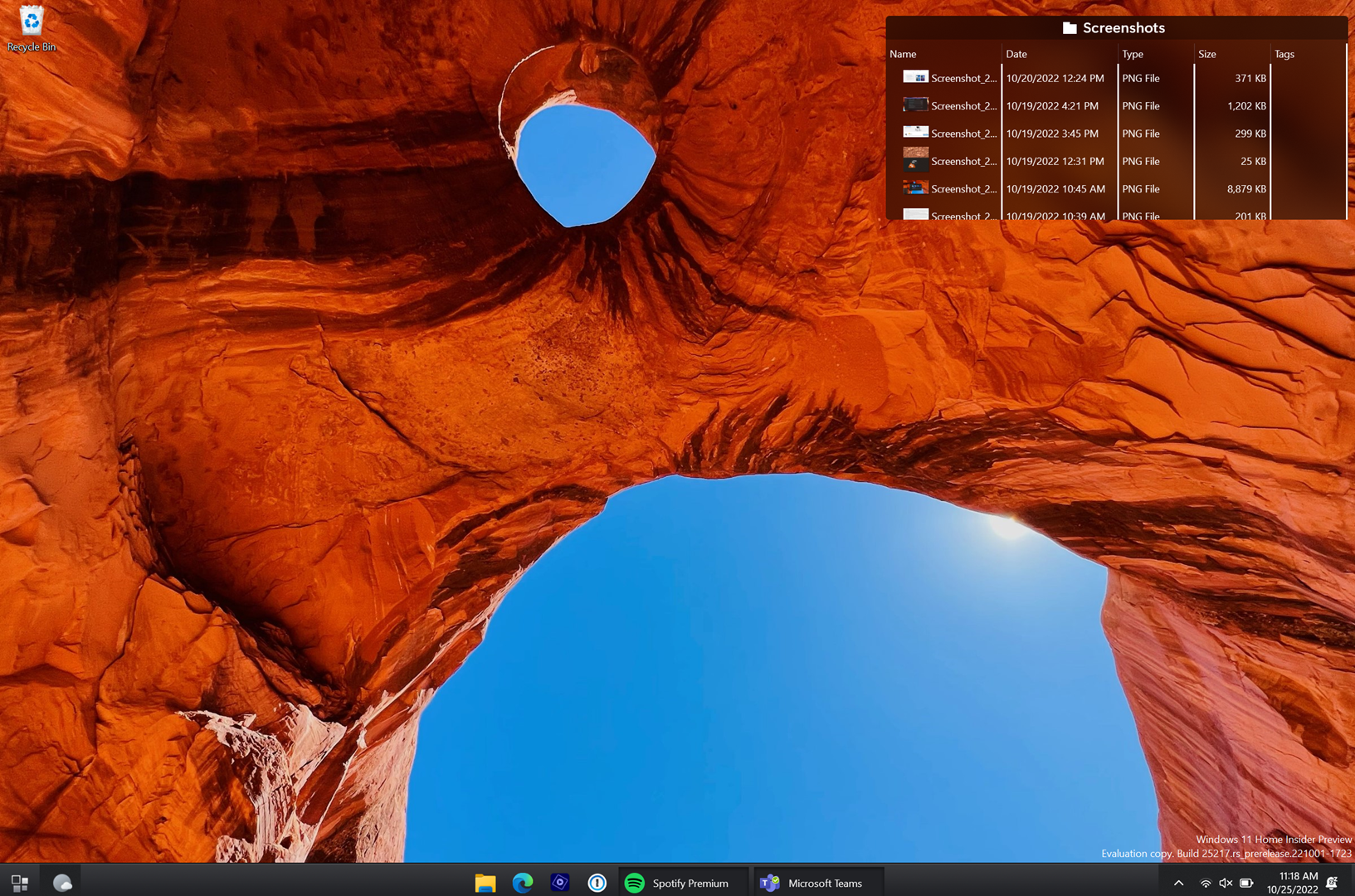The height and width of the screenshot is (896, 1355).
Task: Open the Wi-Fi network tray icon
Action: tap(1206, 884)
